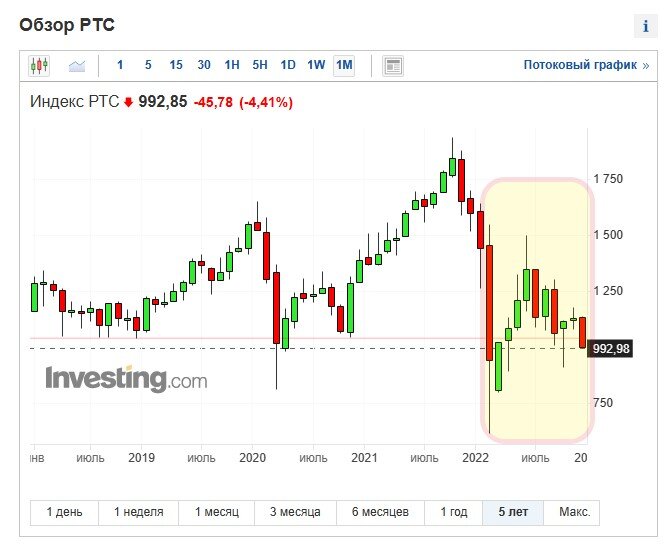Click the 992,98 current price label

coord(611,348)
